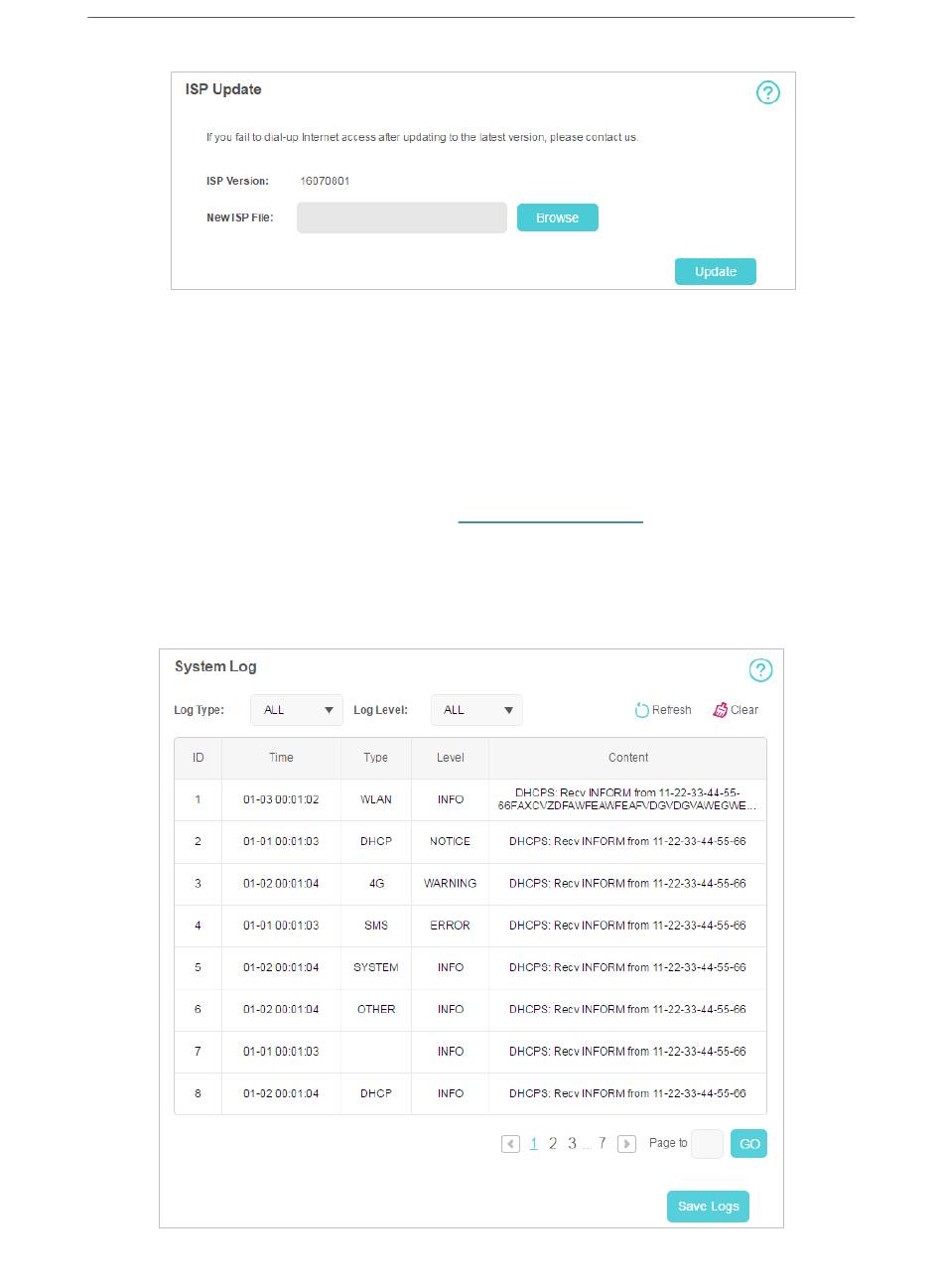Select the WARNING level cell

(451, 883)
